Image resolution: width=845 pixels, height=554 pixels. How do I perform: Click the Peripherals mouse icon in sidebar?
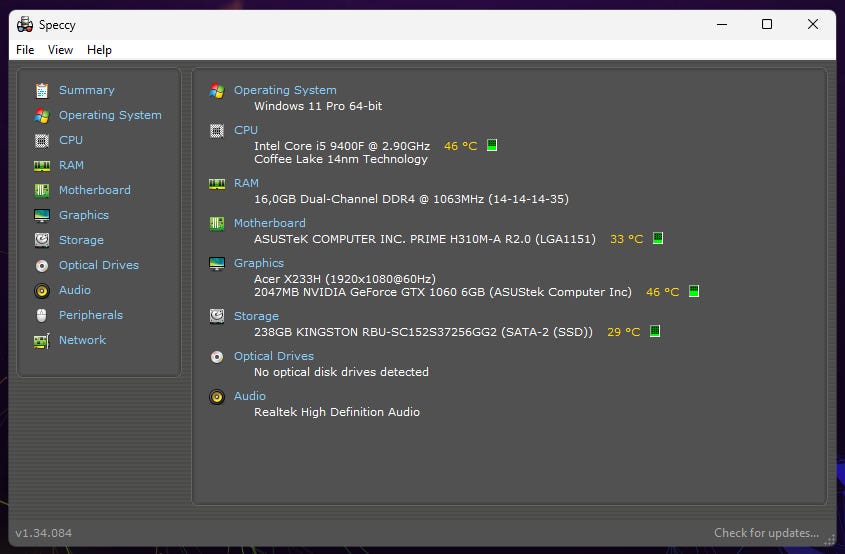click(x=41, y=315)
